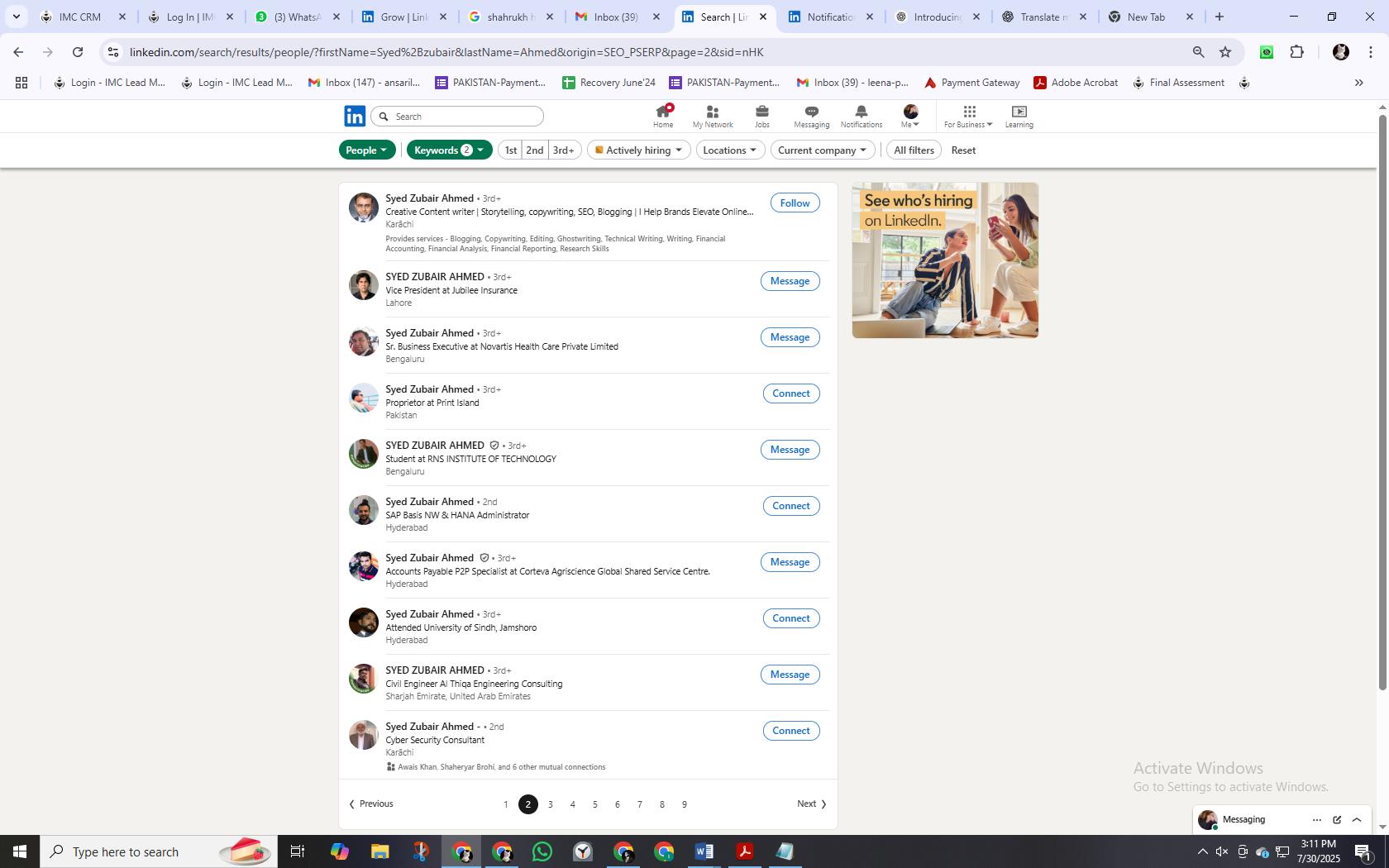Bookmark this page star icon
The image size is (1389, 868).
[x=1225, y=52]
